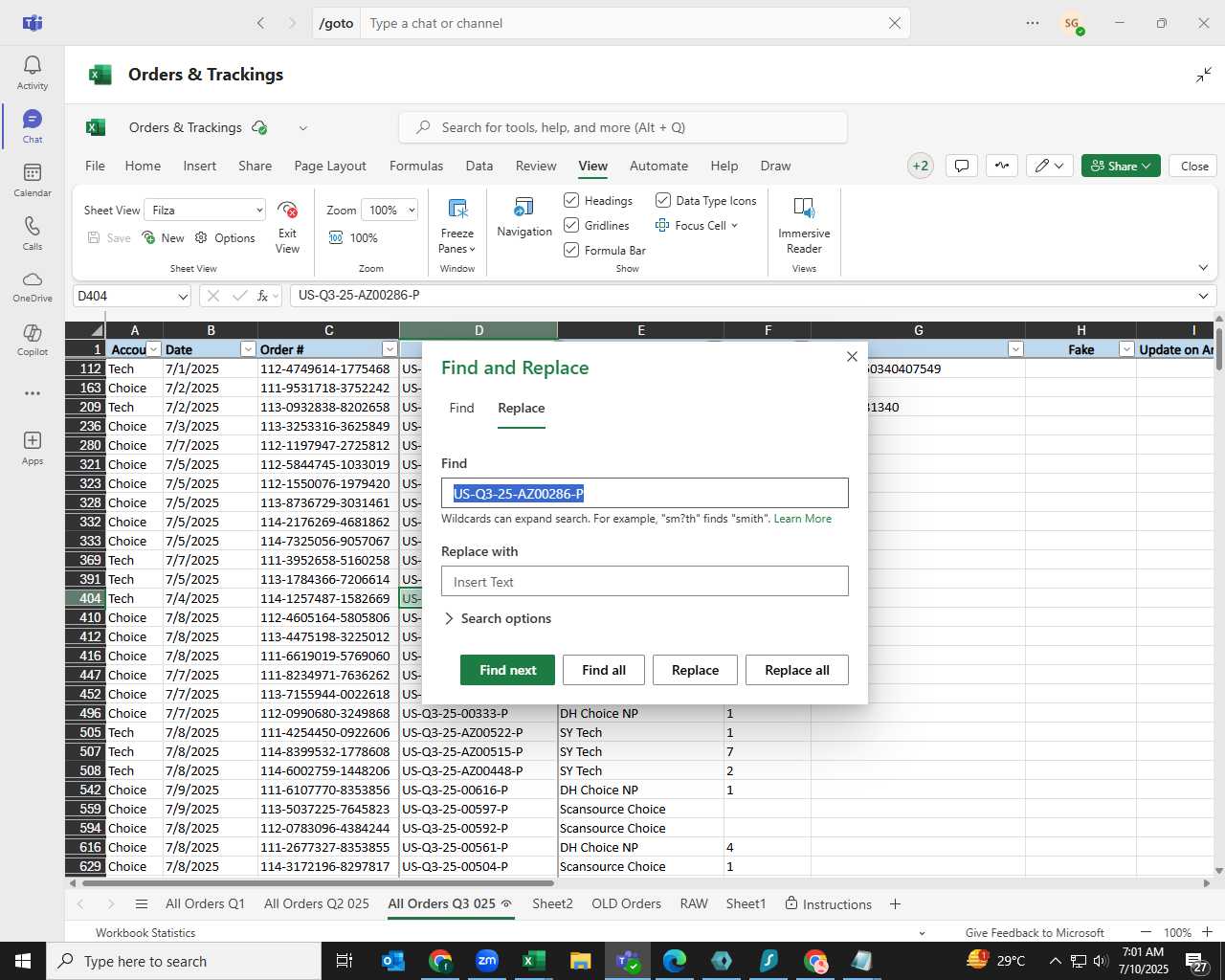This screenshot has width=1225, height=980.
Task: Click the catch up activity icon
Action: click(x=1002, y=166)
